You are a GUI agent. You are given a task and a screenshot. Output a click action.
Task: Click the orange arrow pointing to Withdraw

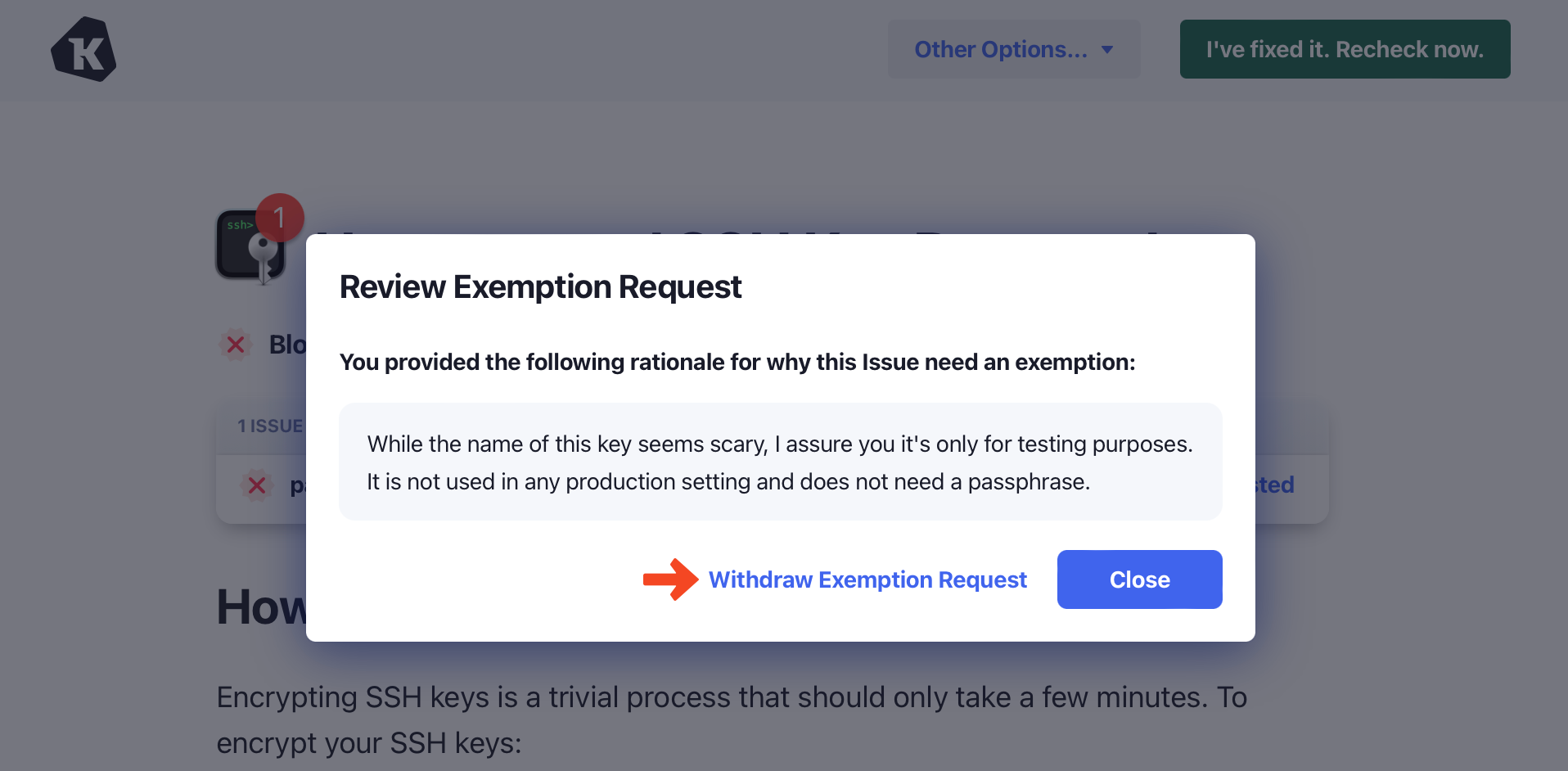670,579
